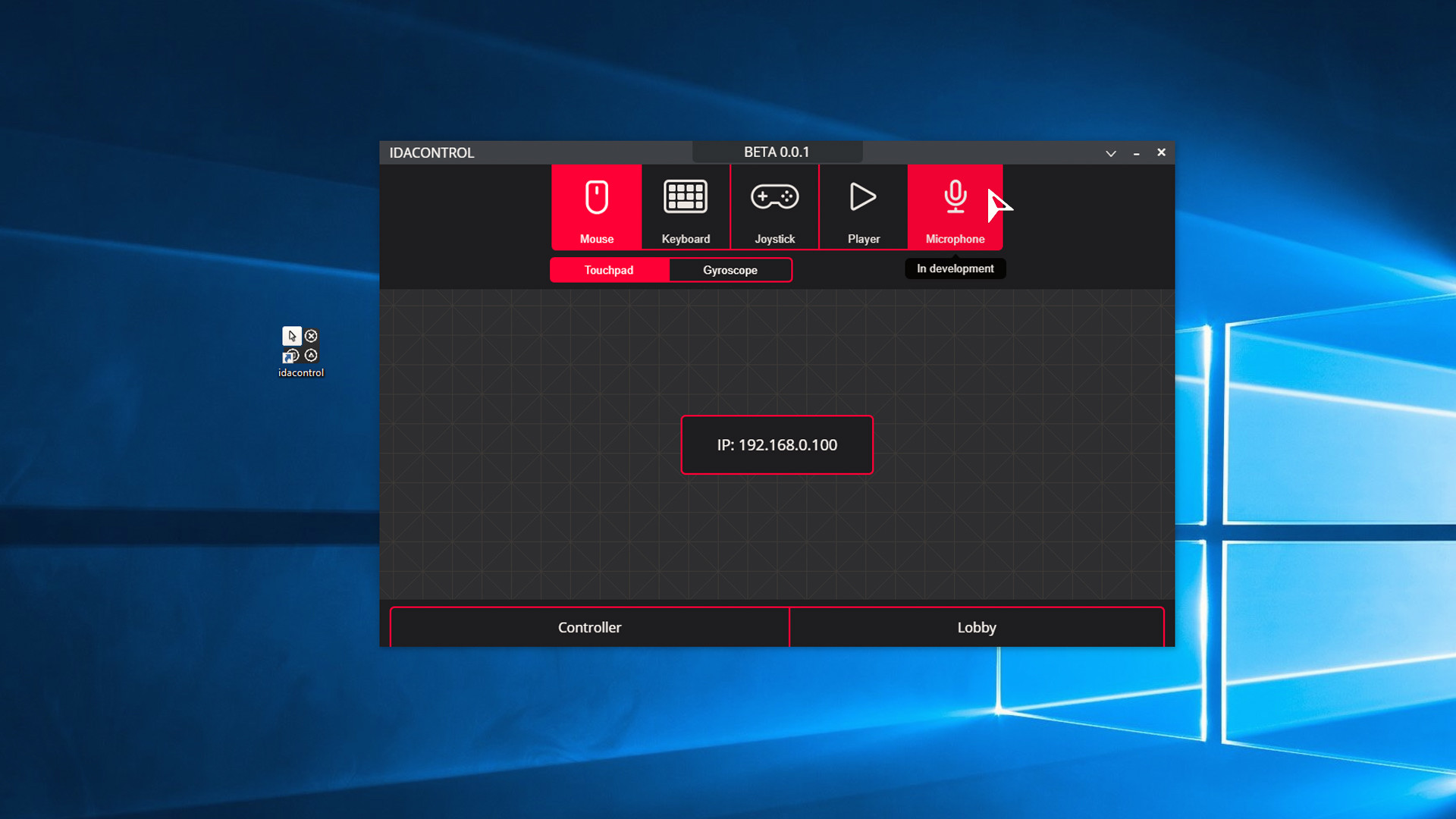Screen dimensions: 1456x819
Task: Click the IDACONTROL title text
Action: click(431, 152)
